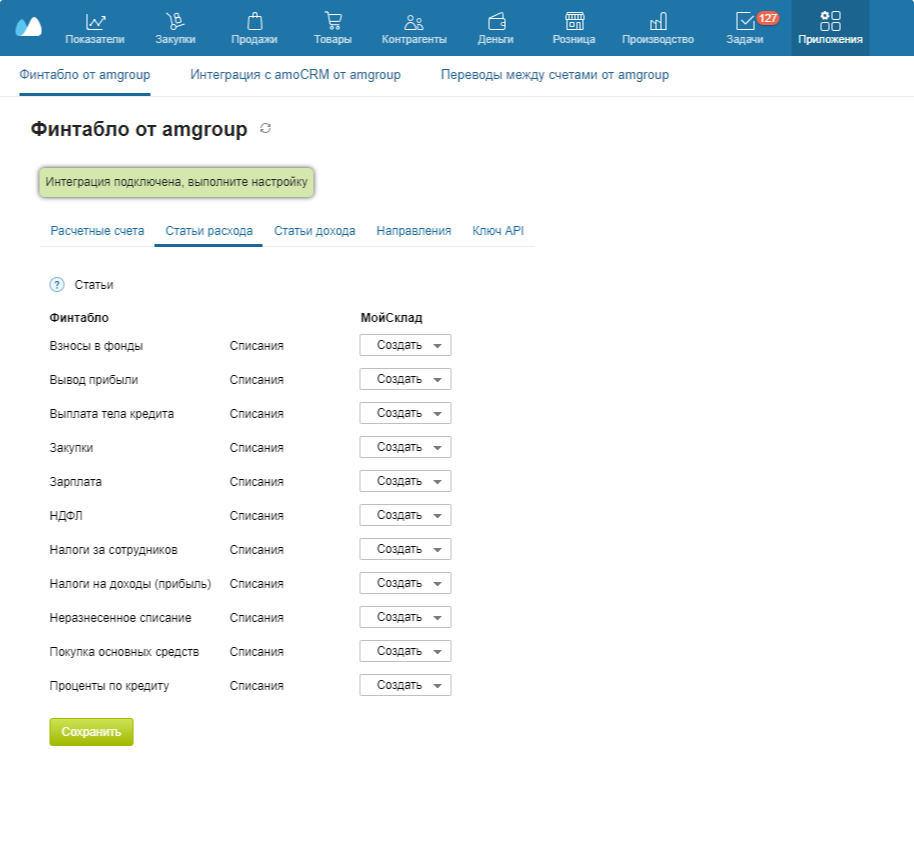Expand dropdown for Зарплата

coord(405,481)
